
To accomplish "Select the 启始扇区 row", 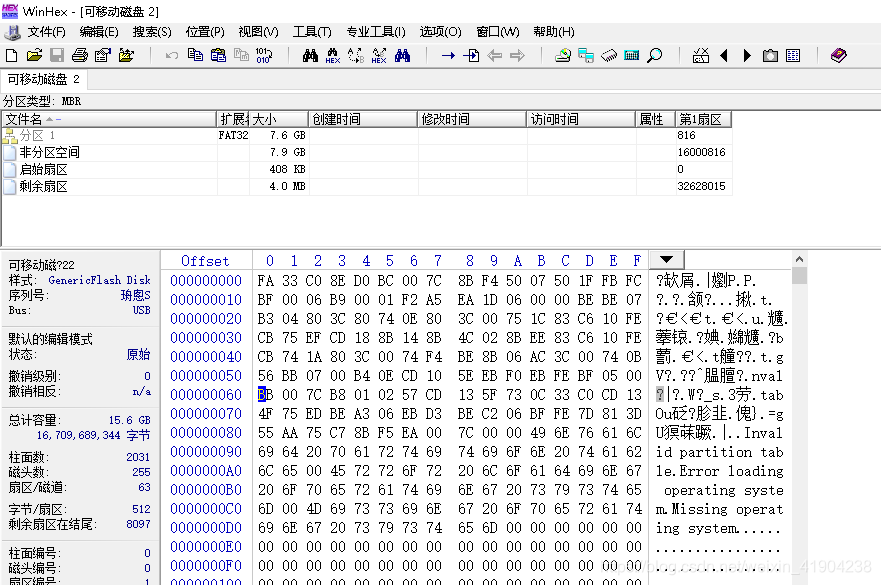I will (367, 169).
